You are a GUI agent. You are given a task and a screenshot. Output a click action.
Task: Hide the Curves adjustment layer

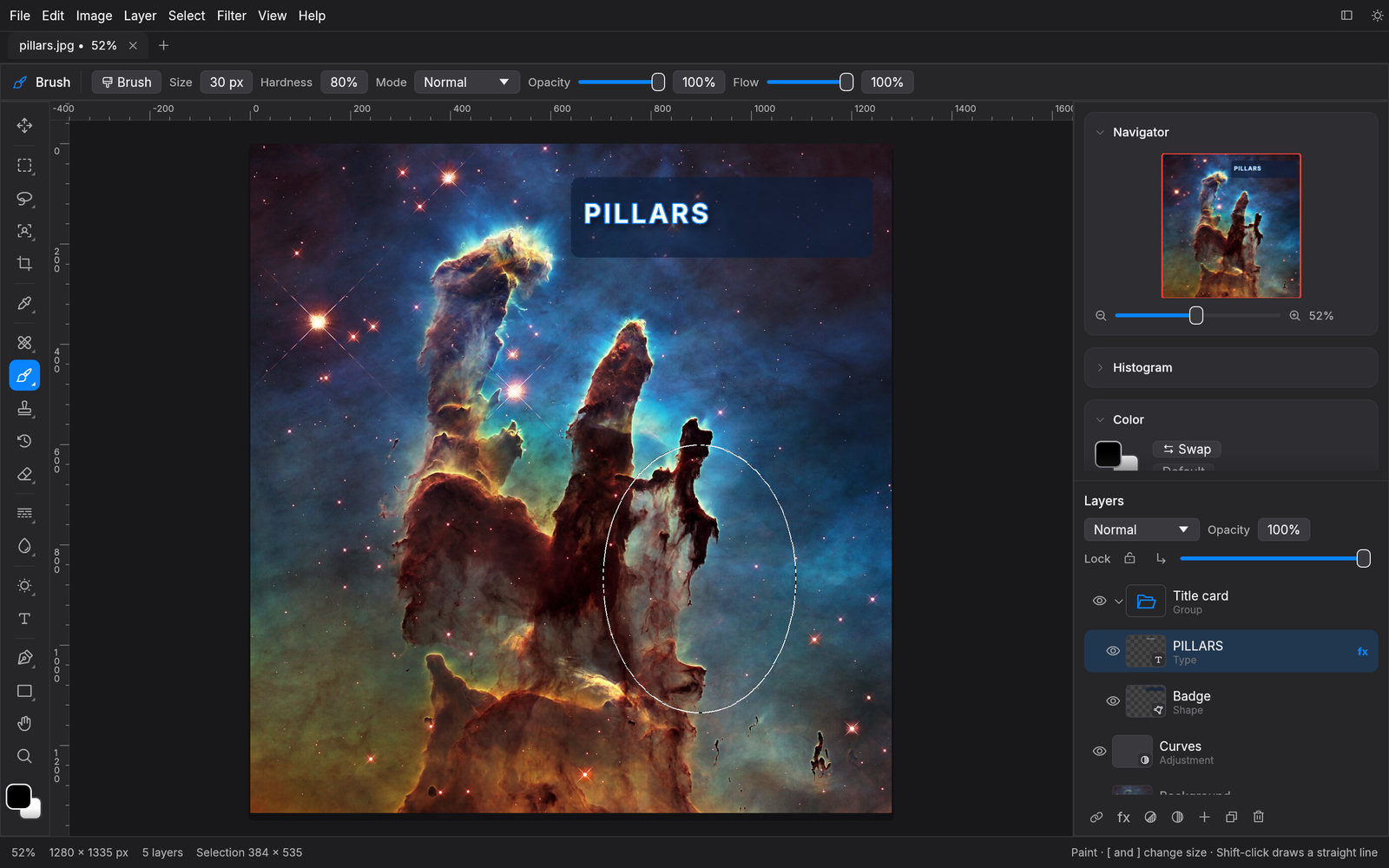[x=1099, y=752]
